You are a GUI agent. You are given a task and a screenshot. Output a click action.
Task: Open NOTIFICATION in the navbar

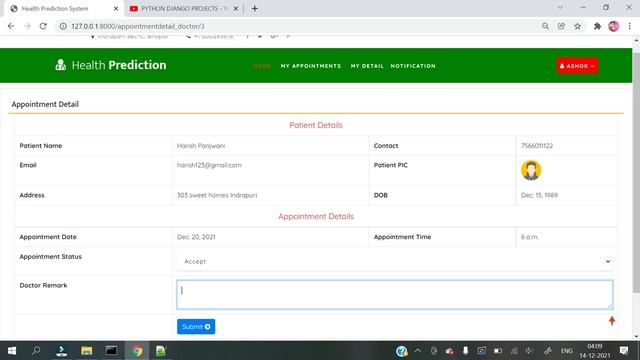413,66
